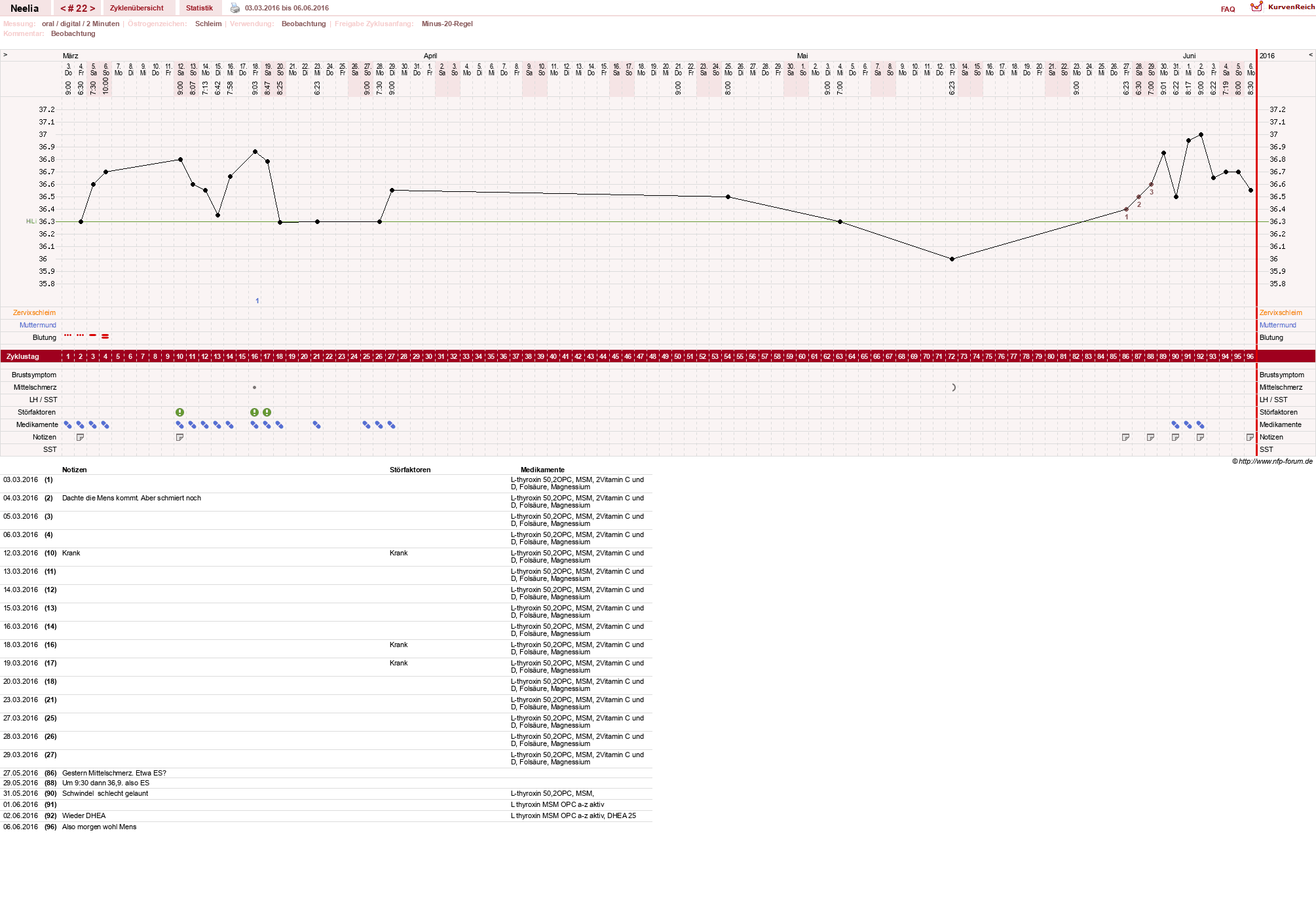Open the note icon on cycle day 92

coord(1200,437)
